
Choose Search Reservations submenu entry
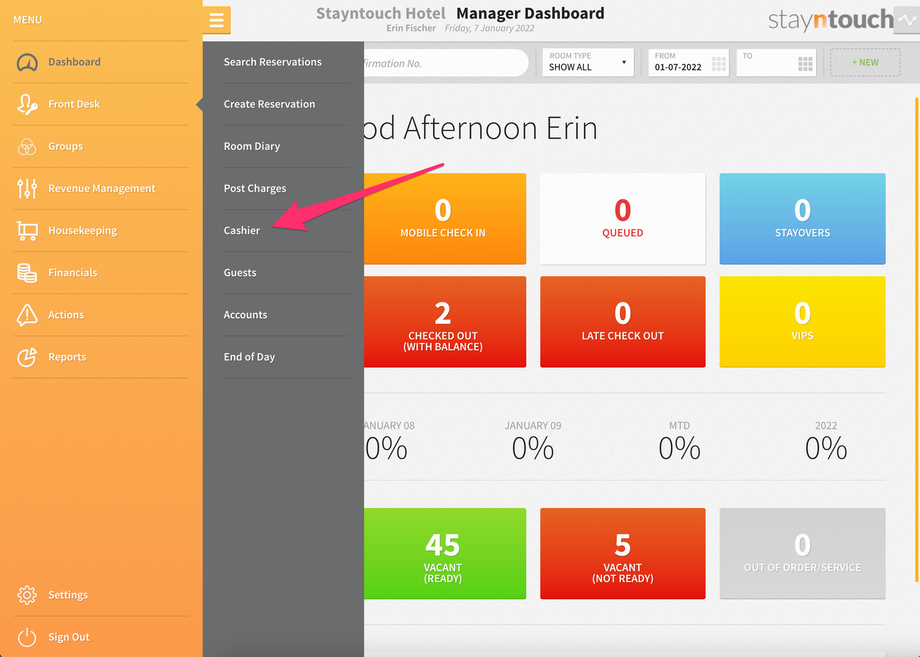272,62
